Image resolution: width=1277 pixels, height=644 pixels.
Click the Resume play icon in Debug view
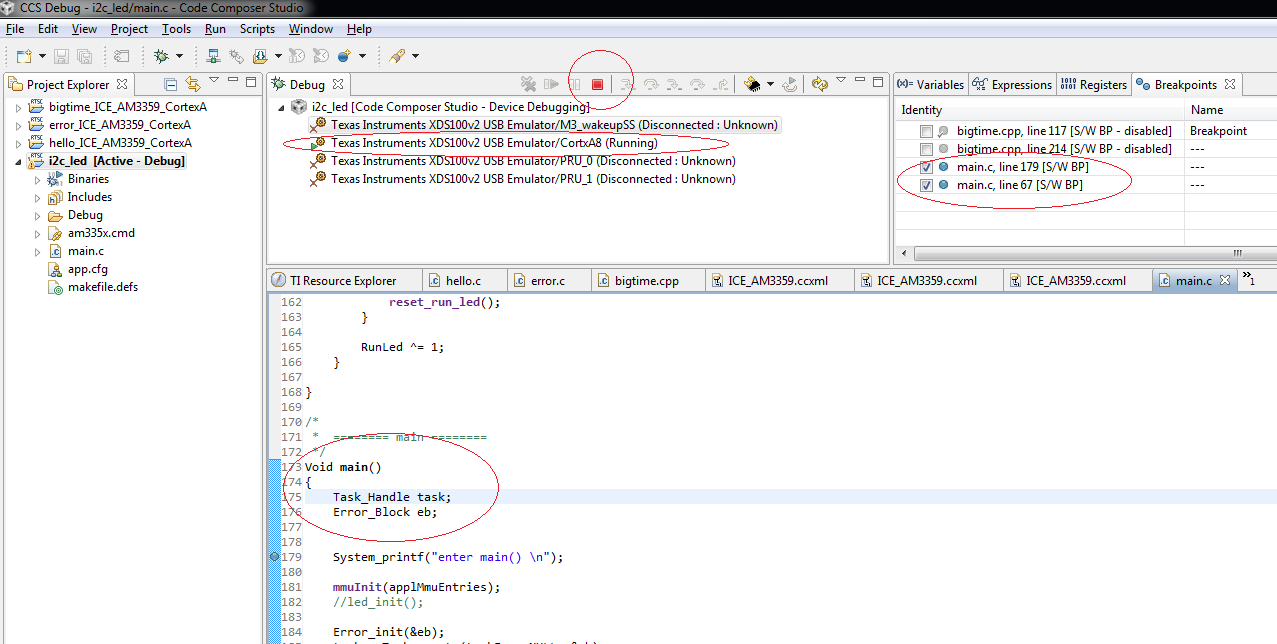pyautogui.click(x=551, y=85)
